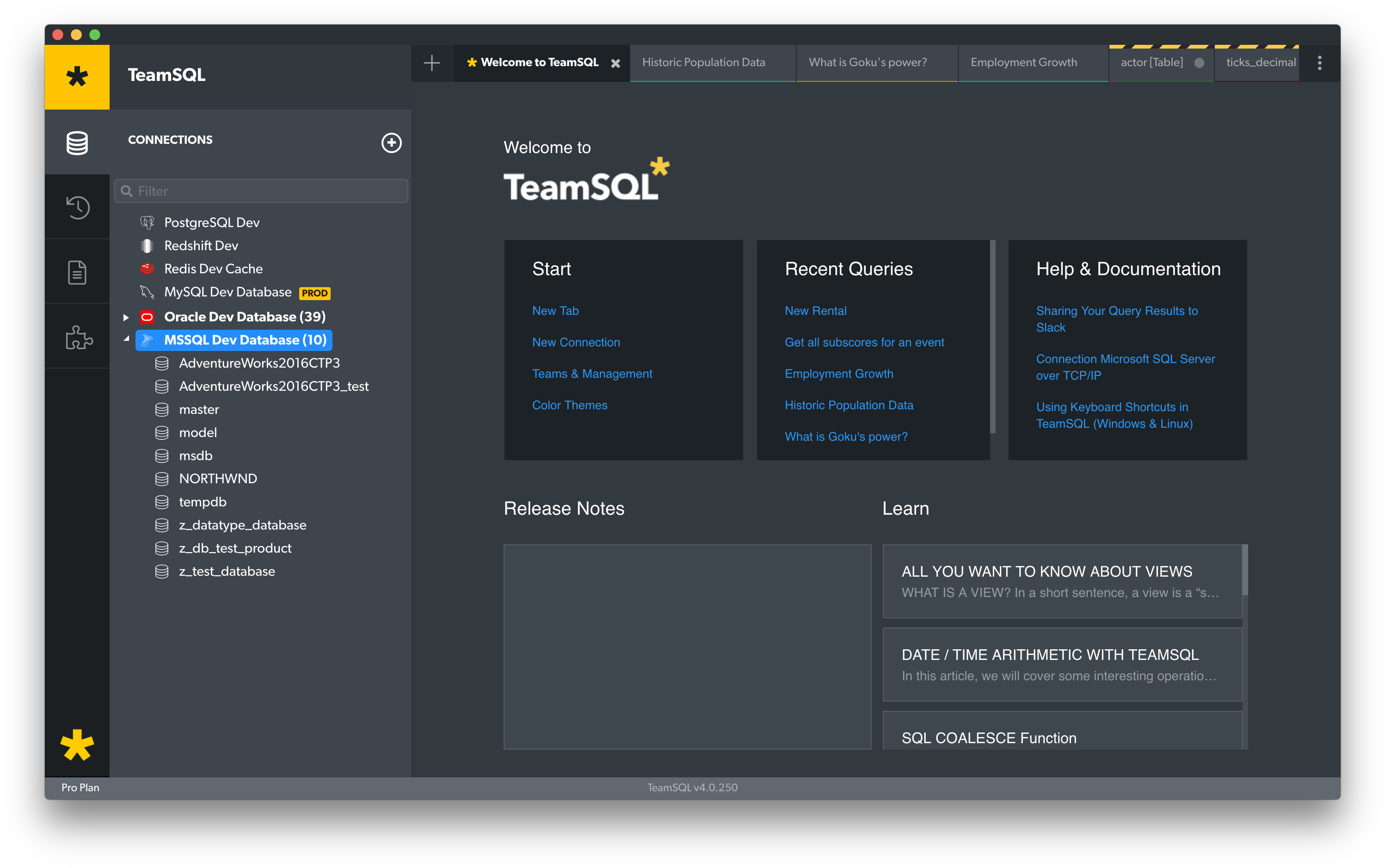Open a new tab with the plus icon
The width and height of the screenshot is (1385, 868).
[431, 62]
